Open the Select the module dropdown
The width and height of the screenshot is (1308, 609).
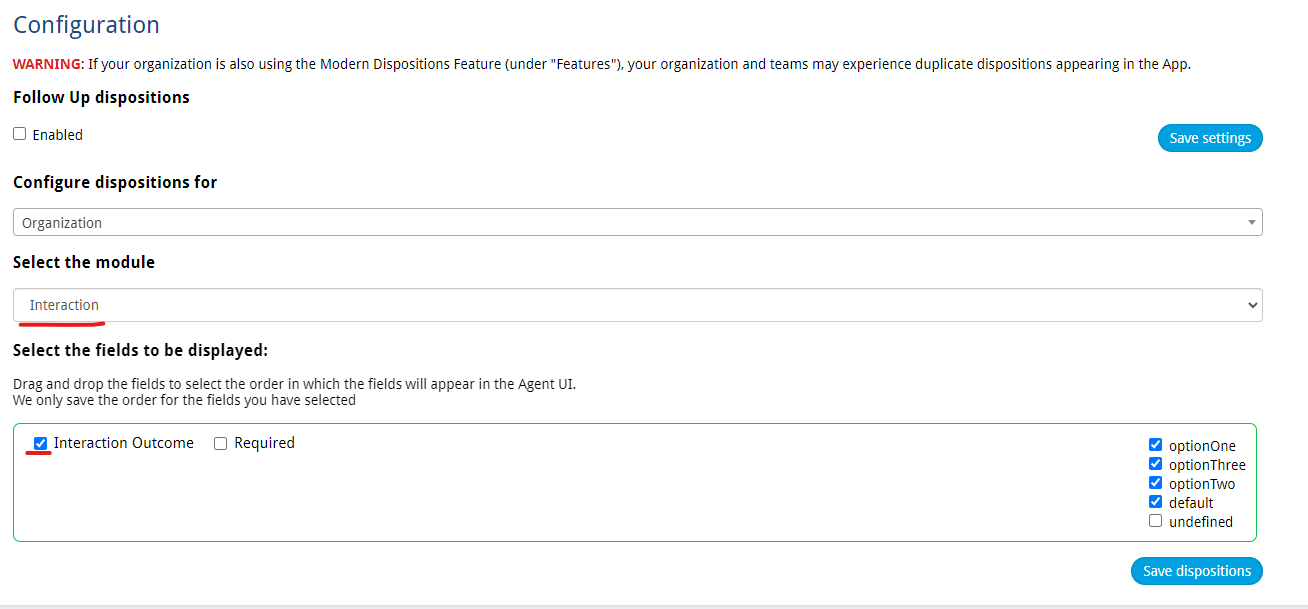[x=637, y=304]
